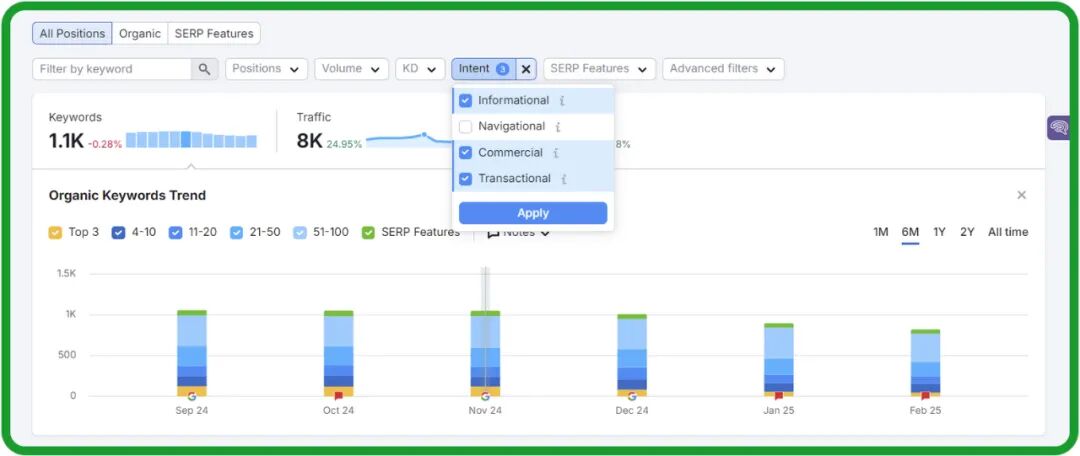Click info icon beside Informational
The image size is (1080, 456).
[562, 101]
